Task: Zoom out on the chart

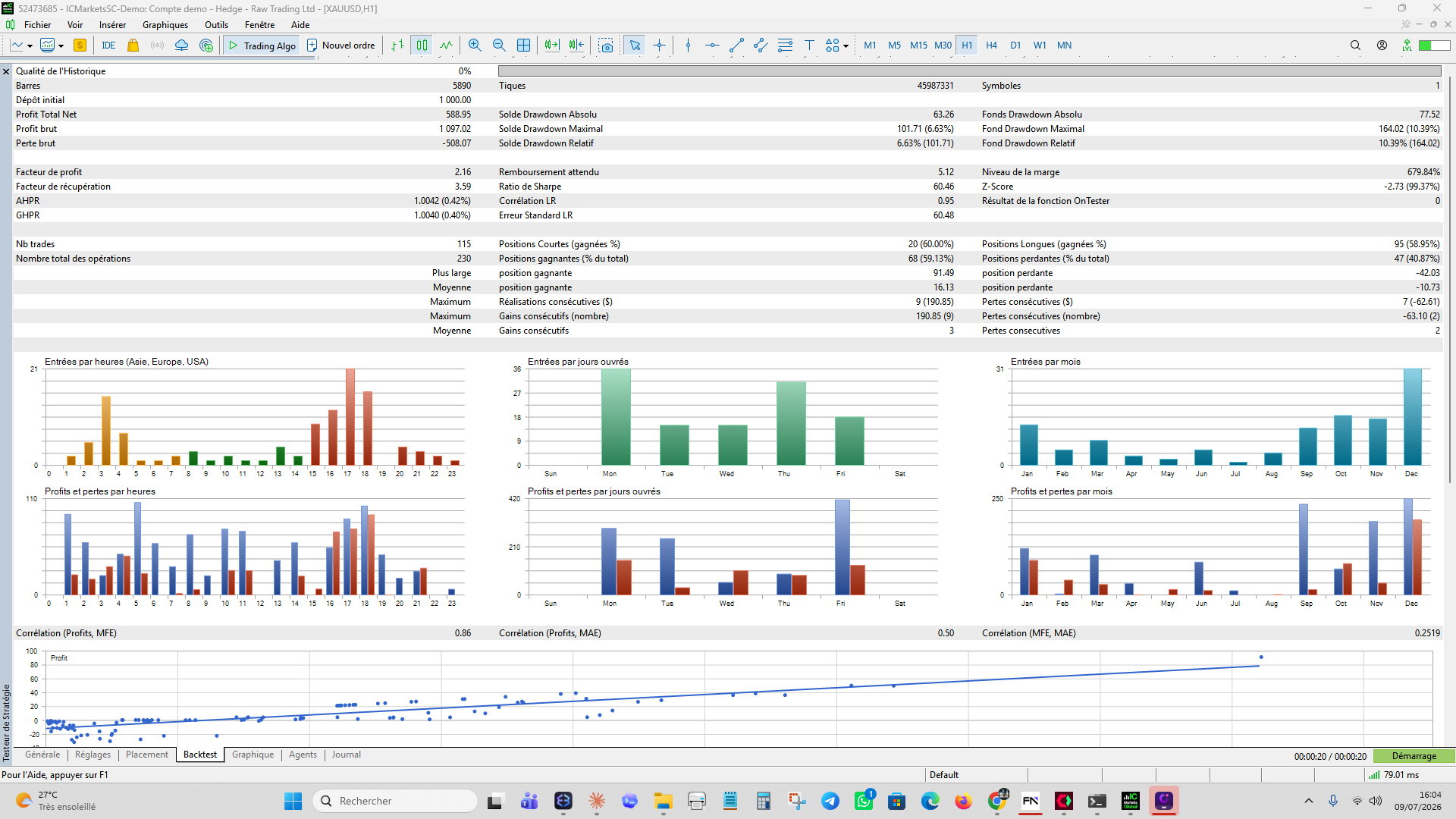Action: (x=499, y=45)
